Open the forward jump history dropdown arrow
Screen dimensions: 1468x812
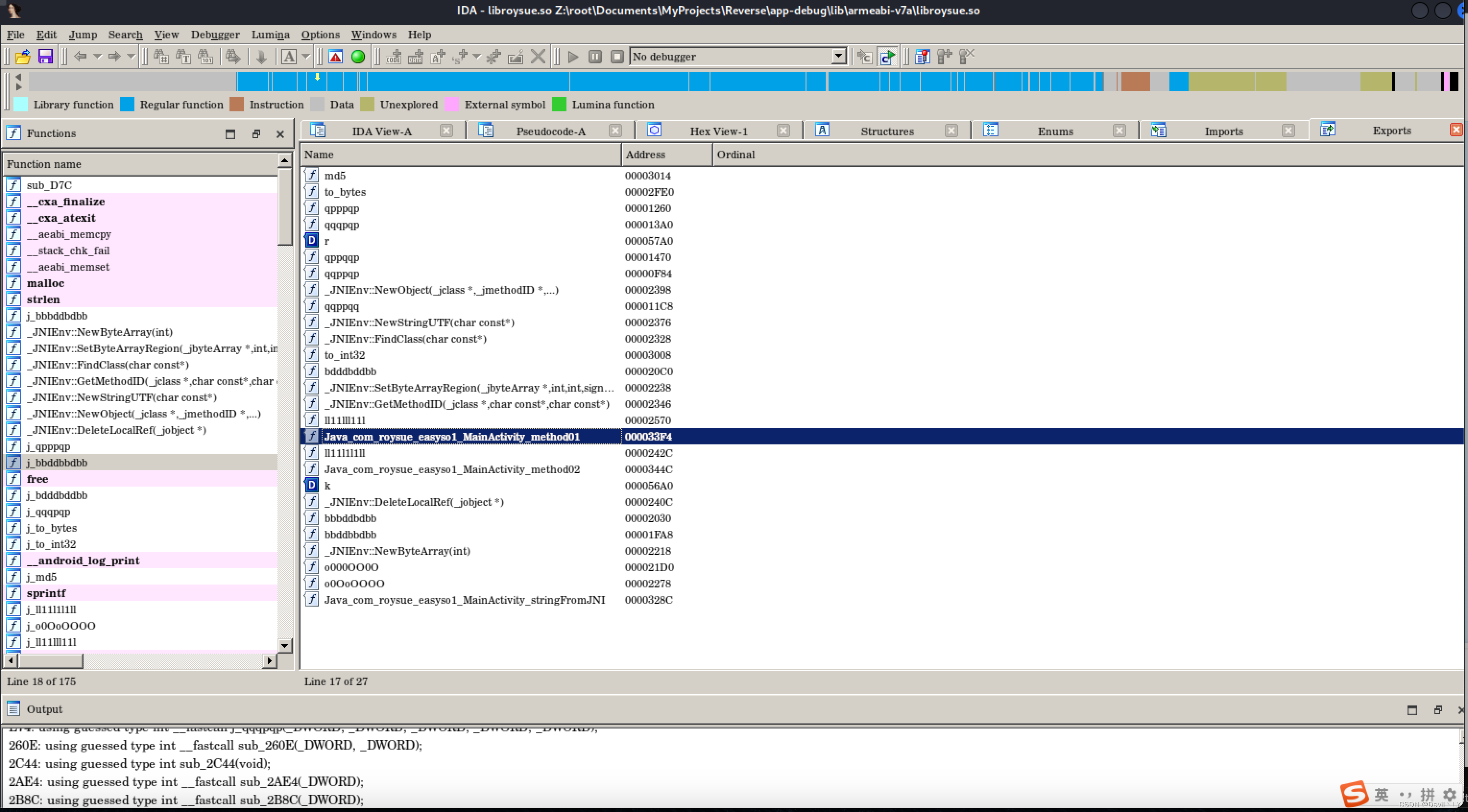(x=131, y=57)
